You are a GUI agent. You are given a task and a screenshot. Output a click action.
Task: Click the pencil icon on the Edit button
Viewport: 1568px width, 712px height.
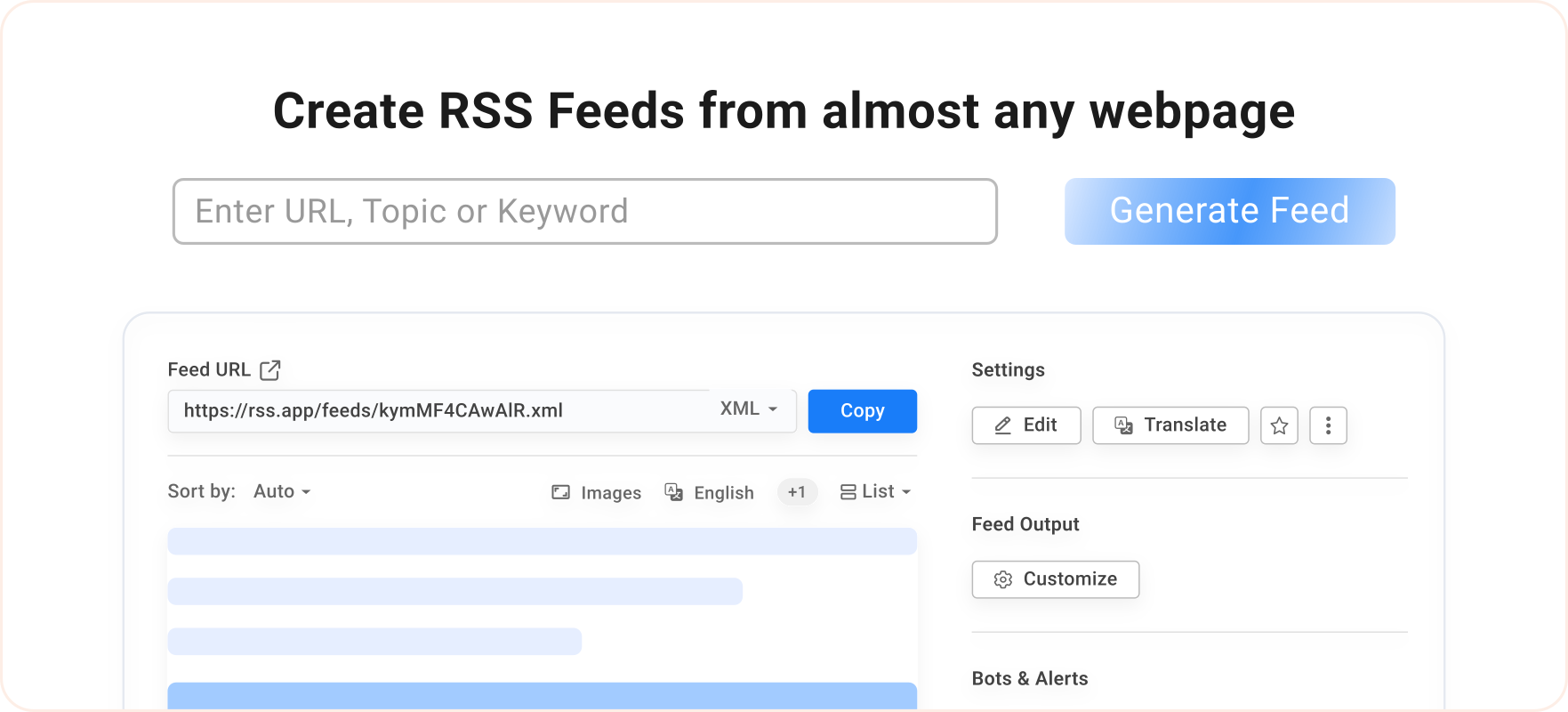(1001, 425)
